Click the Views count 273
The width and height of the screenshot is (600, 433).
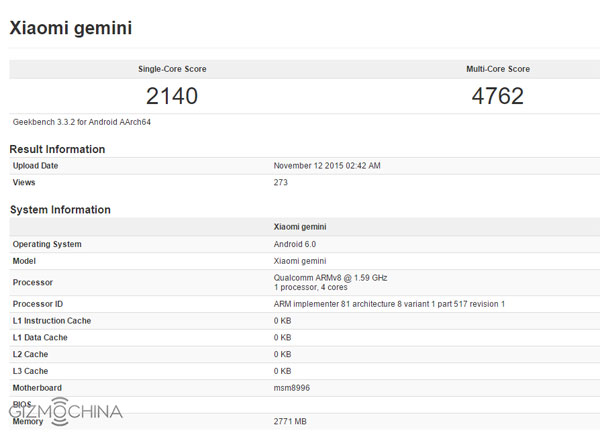click(x=281, y=182)
